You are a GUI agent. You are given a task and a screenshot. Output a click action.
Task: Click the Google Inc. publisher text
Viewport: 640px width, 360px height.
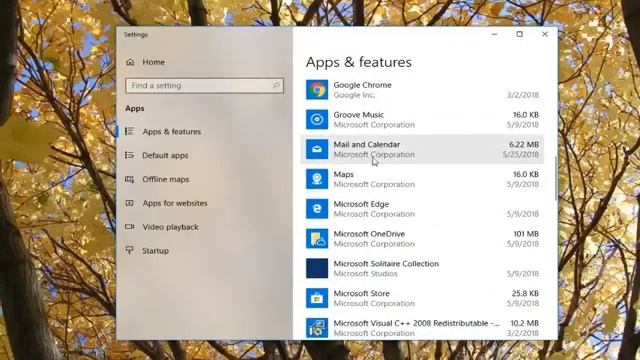(354, 95)
